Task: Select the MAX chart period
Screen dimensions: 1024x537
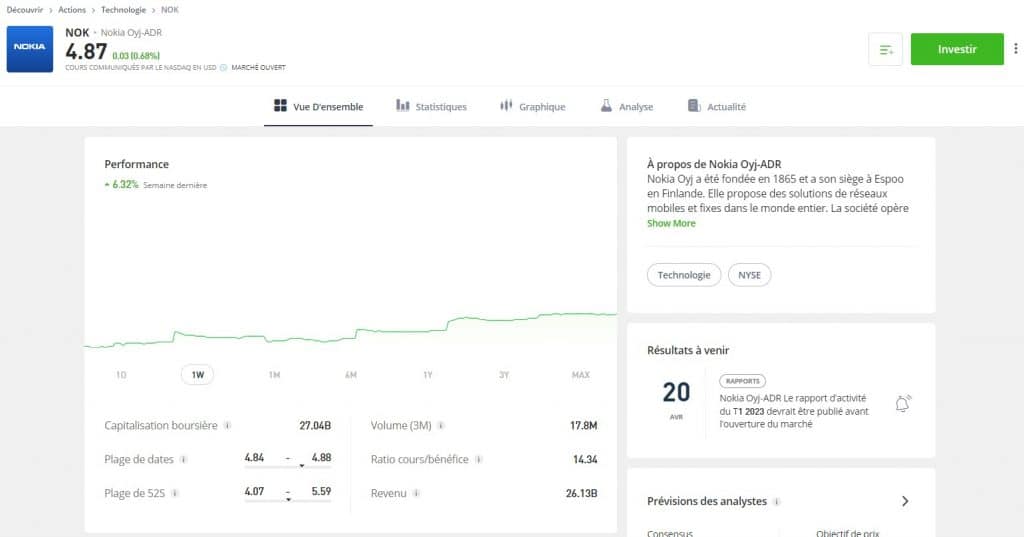Action: click(x=581, y=375)
